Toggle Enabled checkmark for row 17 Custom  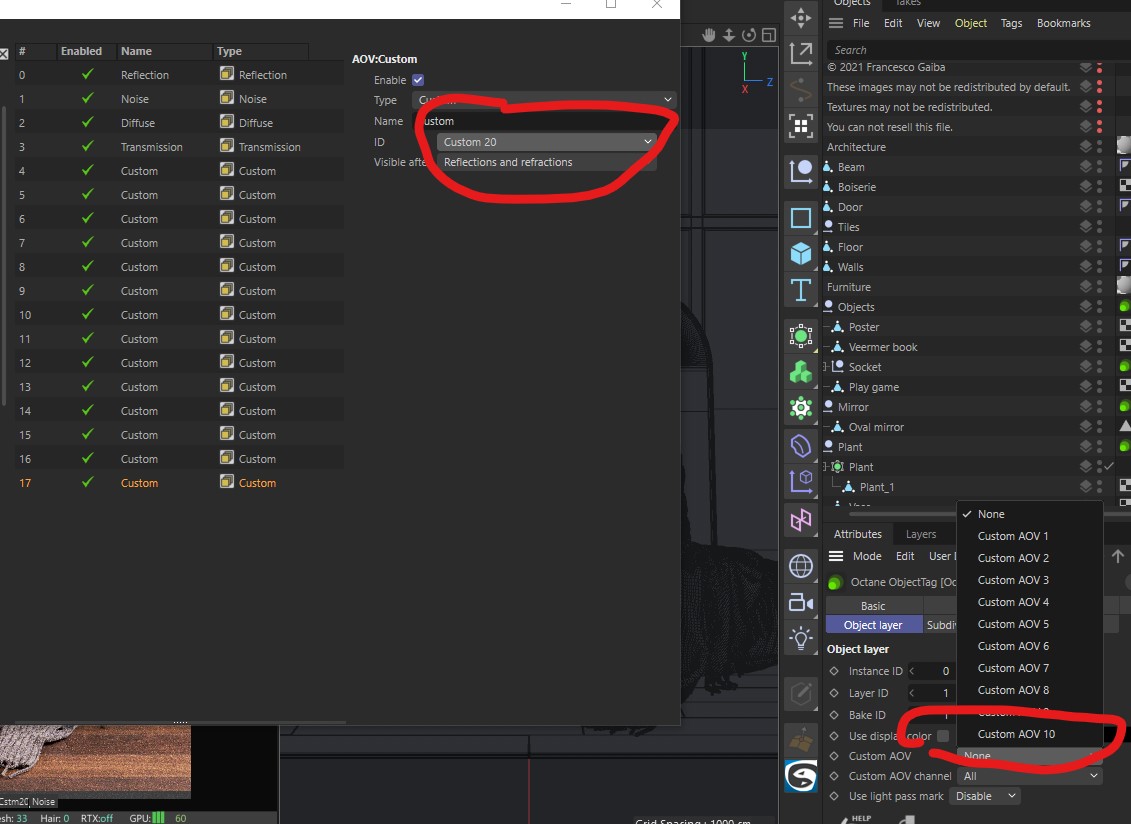87,482
